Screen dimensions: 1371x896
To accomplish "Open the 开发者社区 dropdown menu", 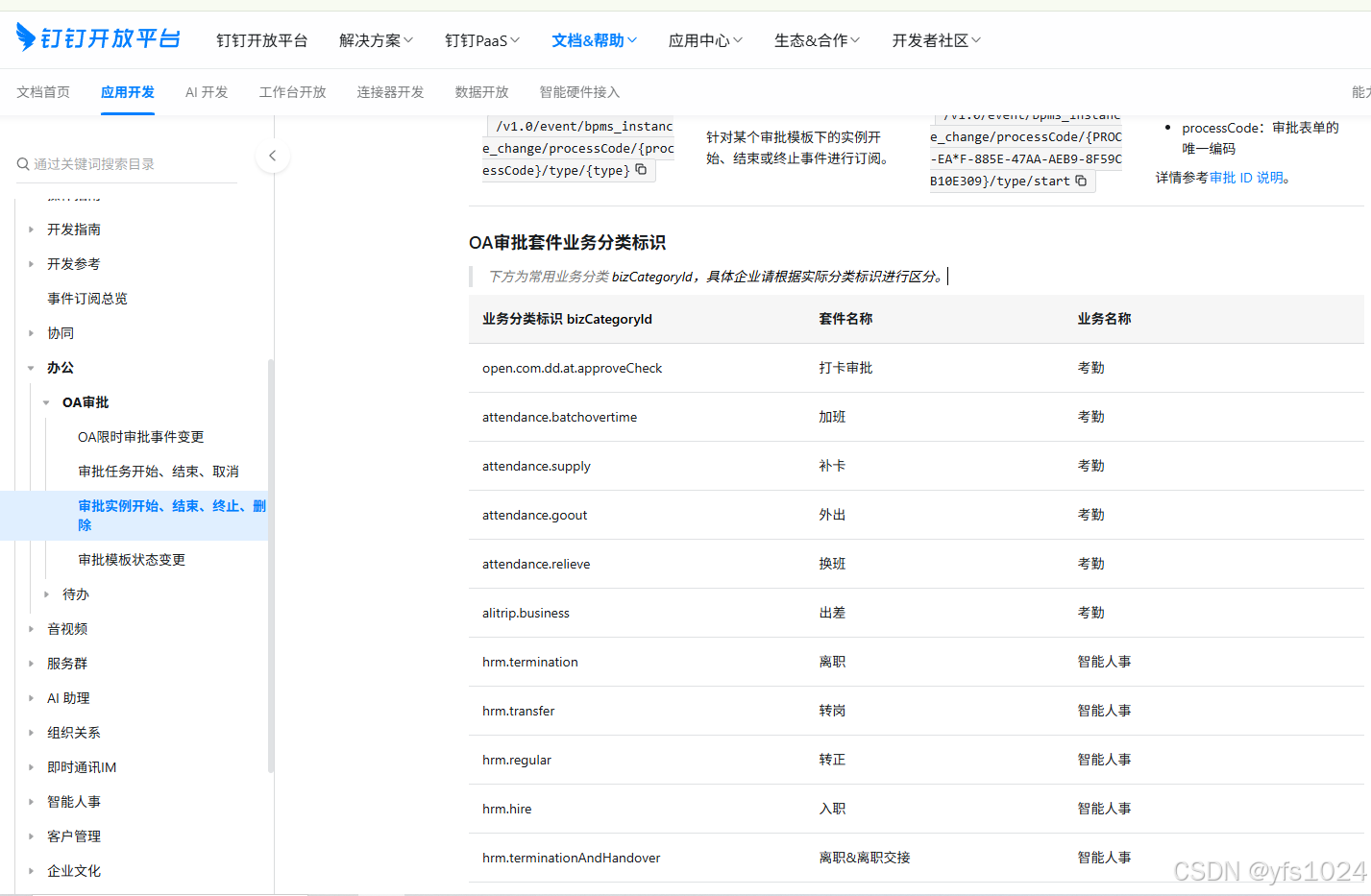I will (936, 40).
